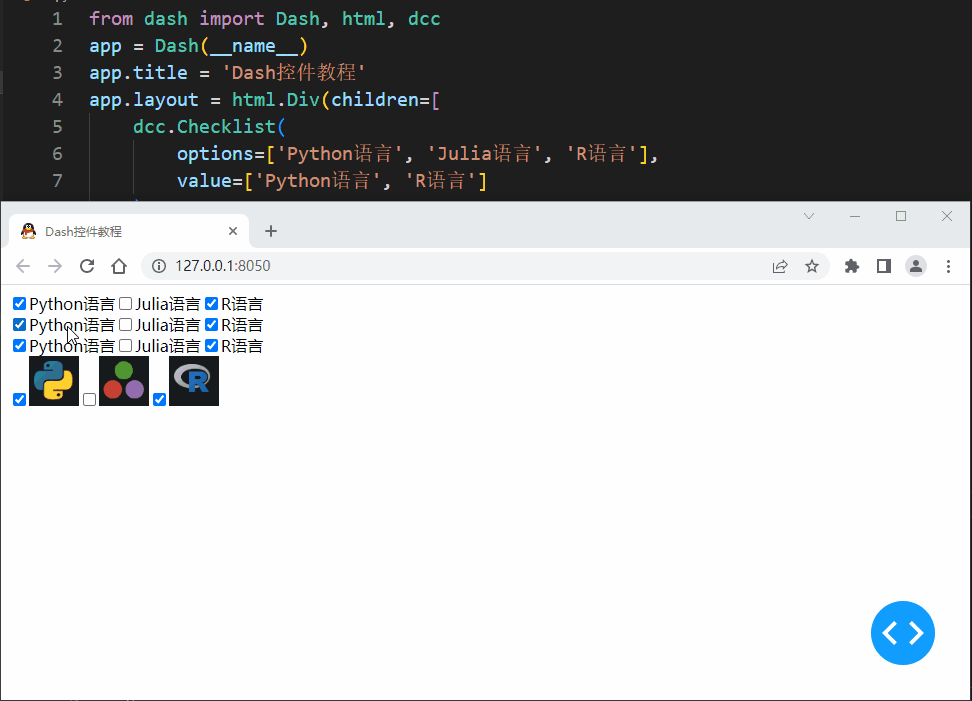Screen dimensions: 972x701
Task: Uncheck R语言 in the first checklist row
Action: 211,304
